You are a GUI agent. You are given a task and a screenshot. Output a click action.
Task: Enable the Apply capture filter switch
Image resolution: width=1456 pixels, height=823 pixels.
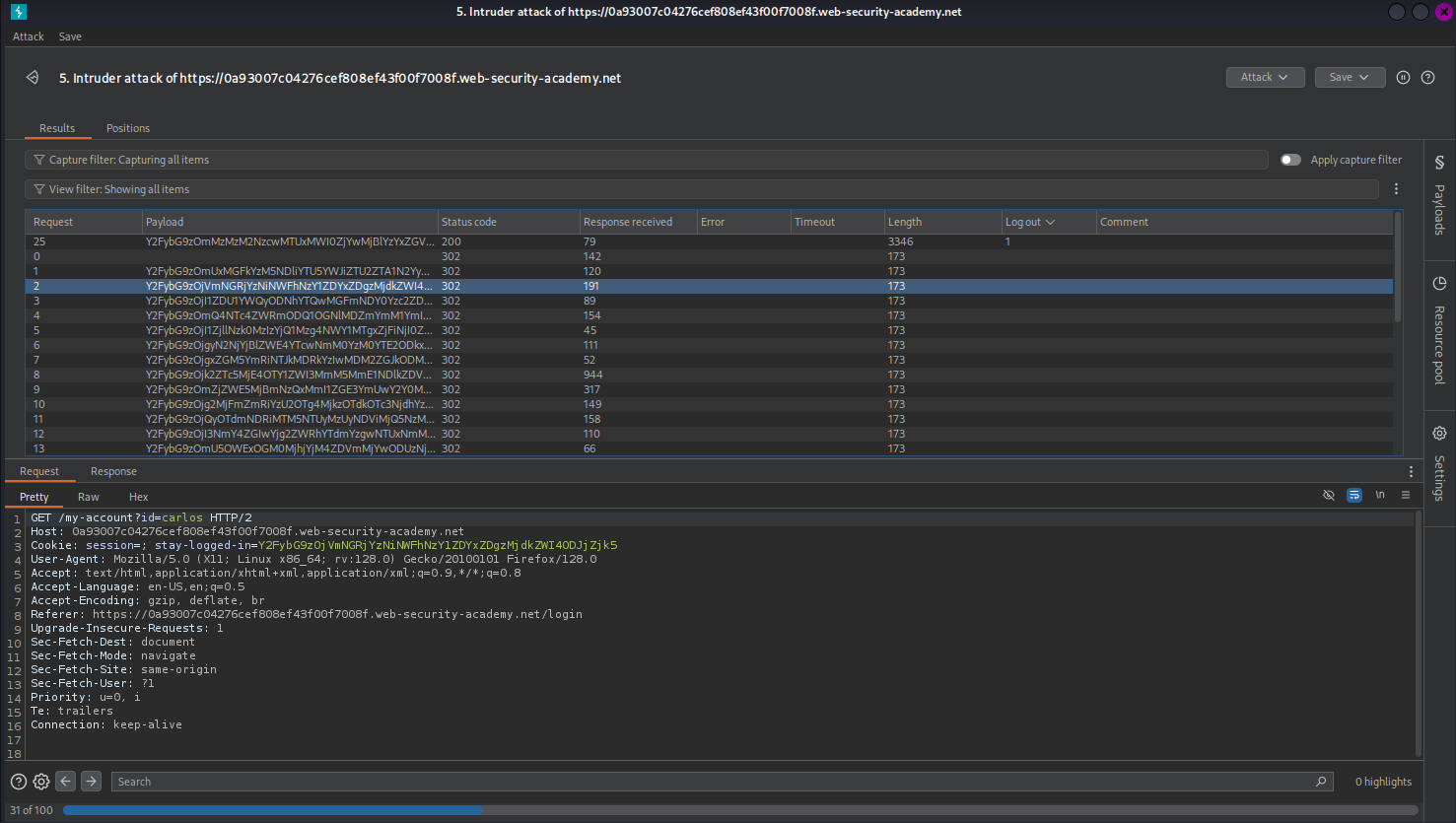tap(1290, 160)
